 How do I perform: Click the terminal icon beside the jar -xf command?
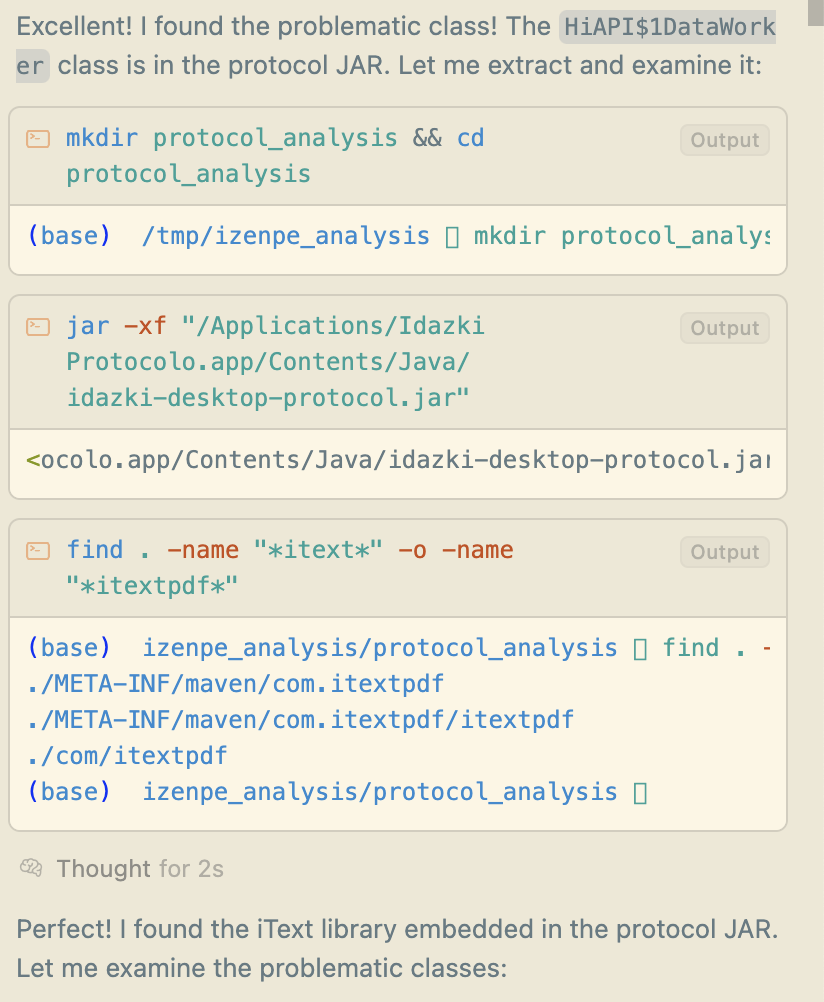(x=38, y=327)
